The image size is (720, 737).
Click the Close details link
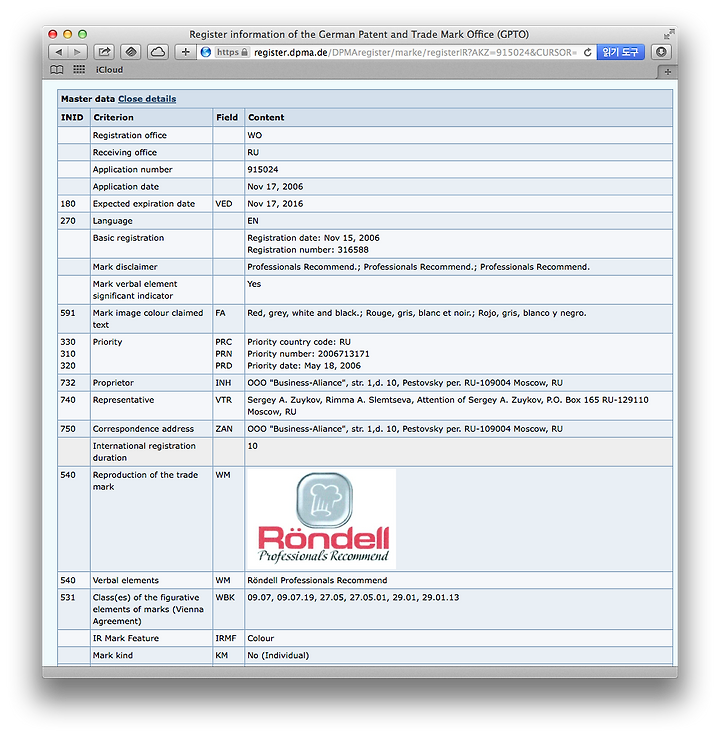pos(147,99)
